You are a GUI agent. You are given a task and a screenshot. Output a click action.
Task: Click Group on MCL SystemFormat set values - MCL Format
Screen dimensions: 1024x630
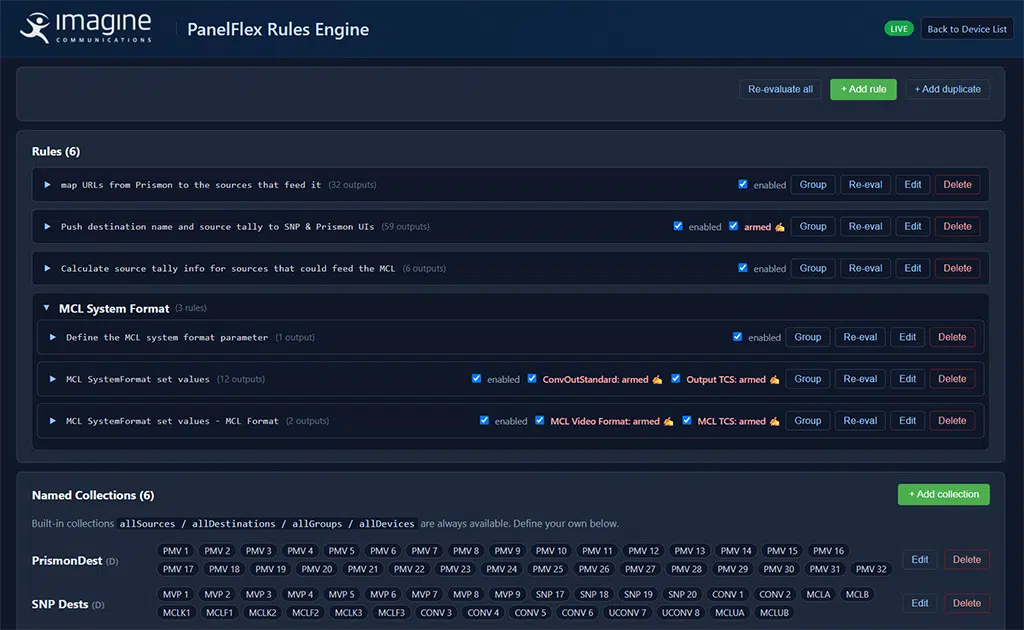[x=808, y=421]
